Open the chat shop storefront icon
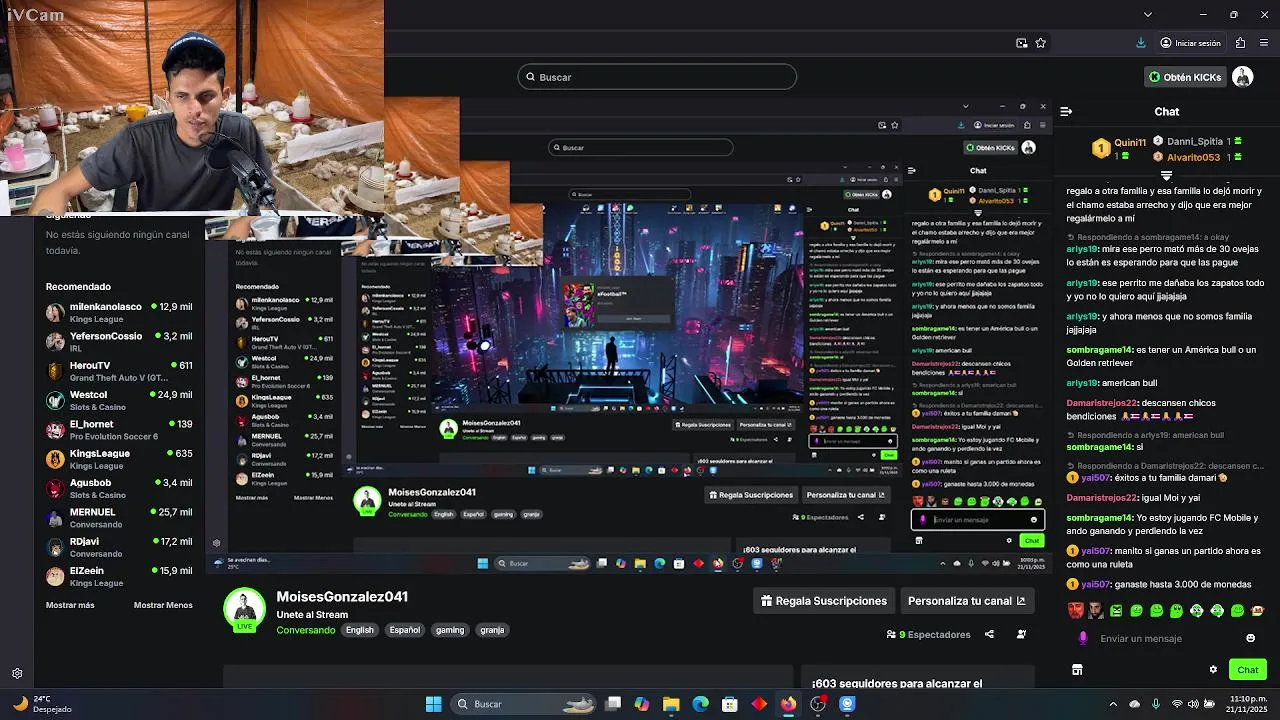Image resolution: width=1280 pixels, height=720 pixels. pos(1077,670)
